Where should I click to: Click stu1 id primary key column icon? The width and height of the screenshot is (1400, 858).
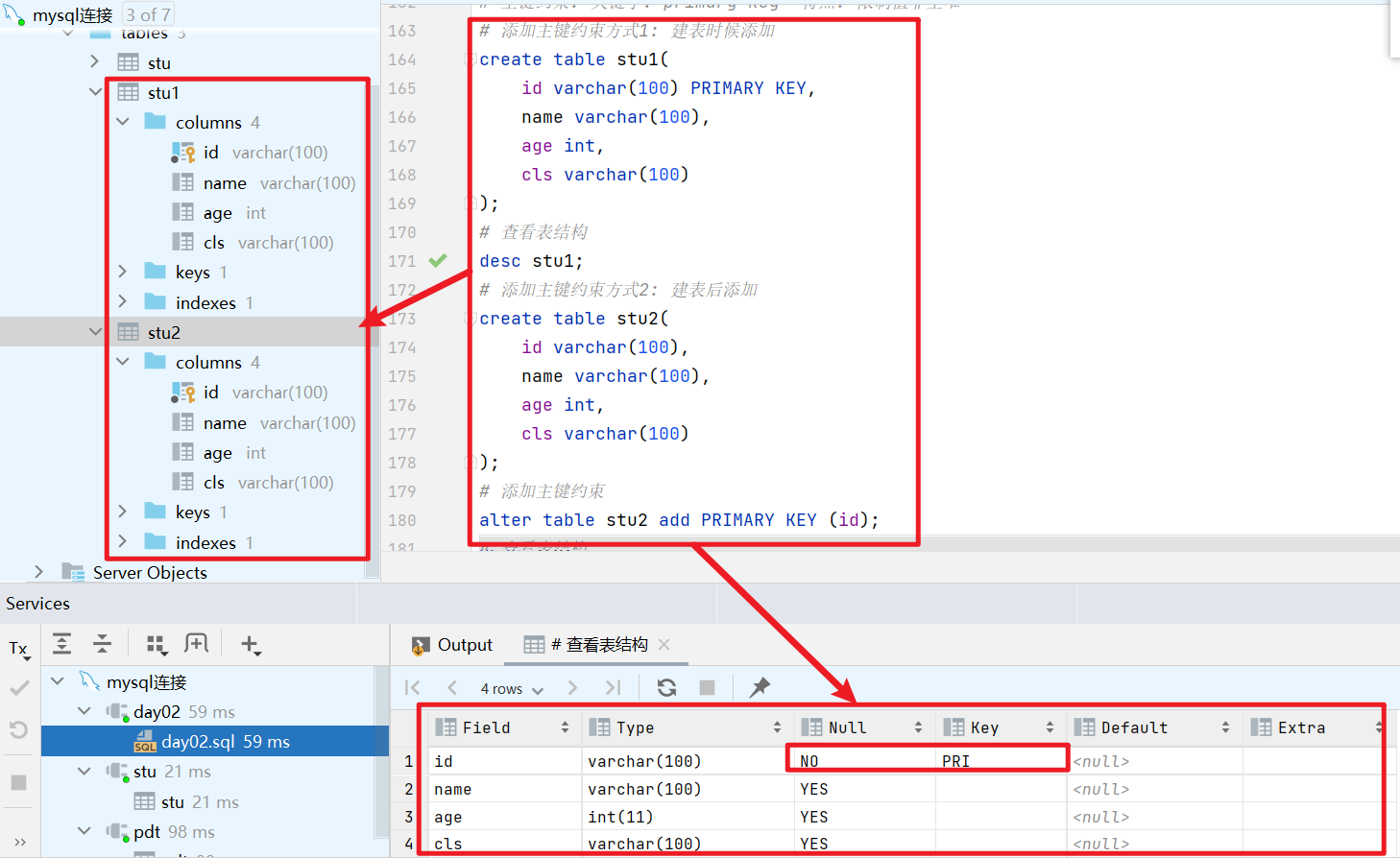[182, 152]
